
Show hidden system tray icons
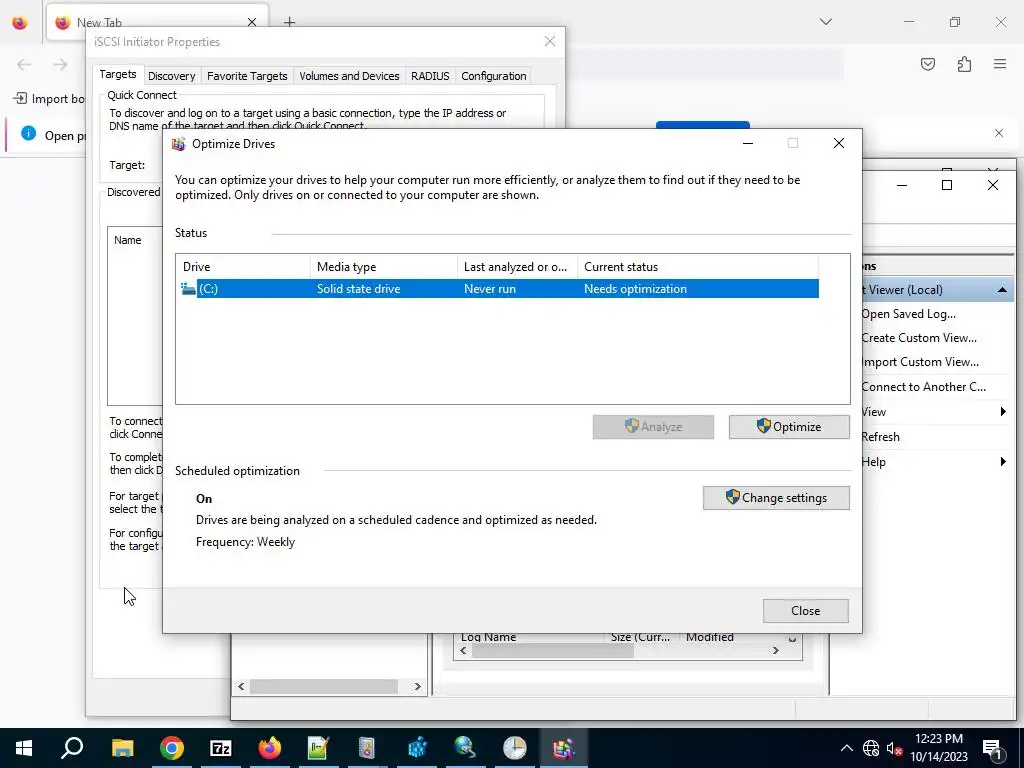846,748
